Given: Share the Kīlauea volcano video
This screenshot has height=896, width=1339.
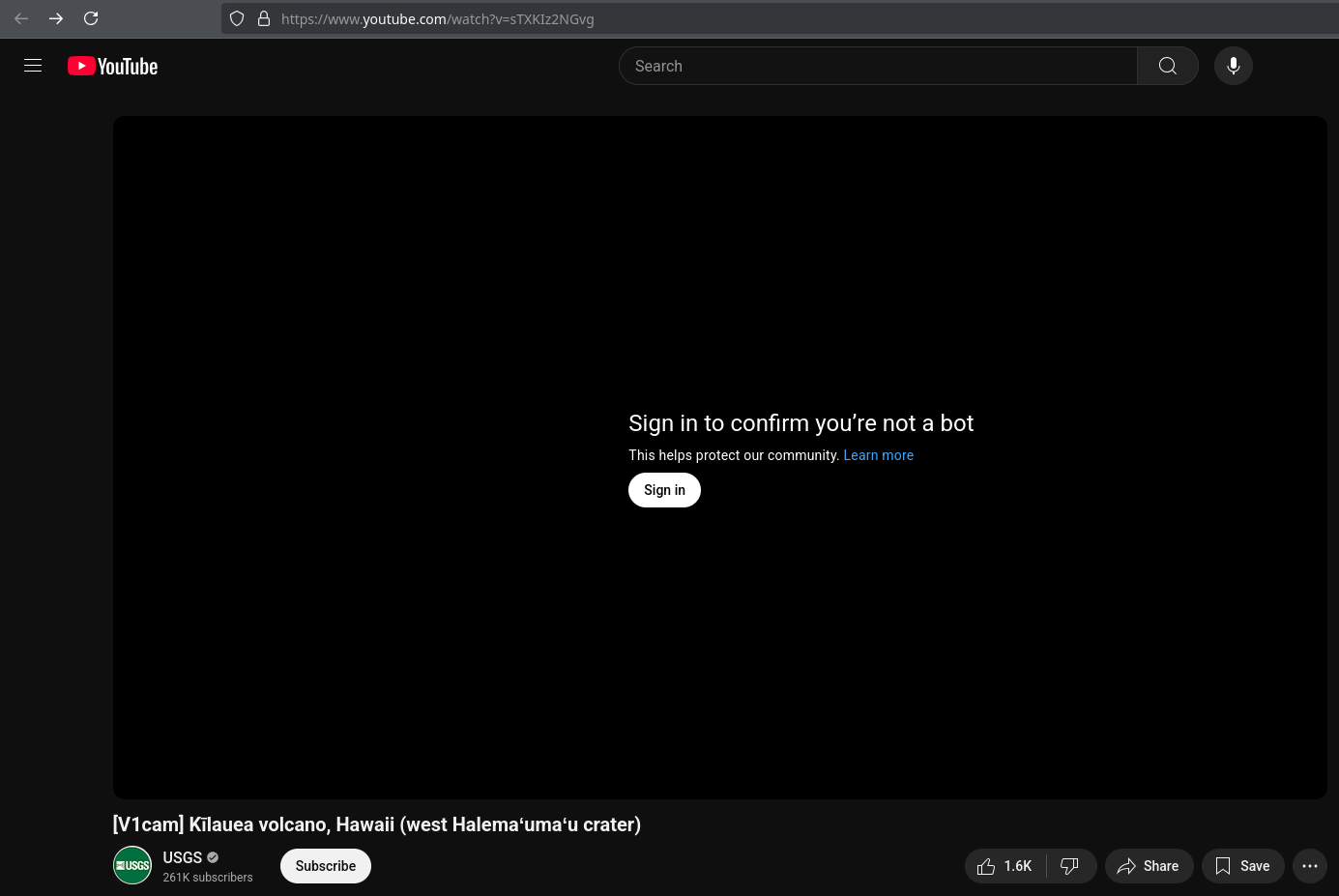Looking at the screenshot, I should click(x=1148, y=866).
